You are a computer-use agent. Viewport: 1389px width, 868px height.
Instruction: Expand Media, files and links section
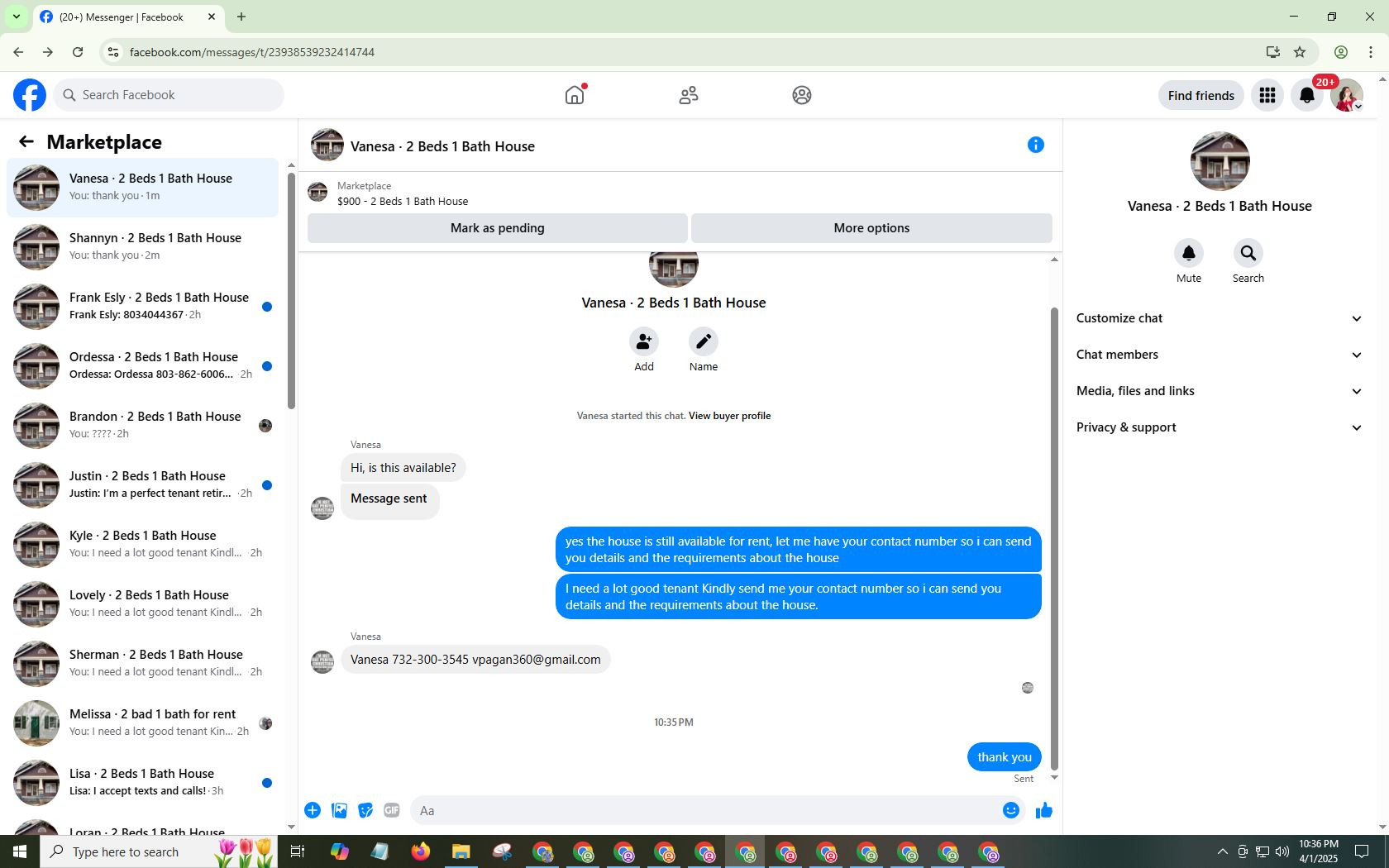[x=1220, y=391]
